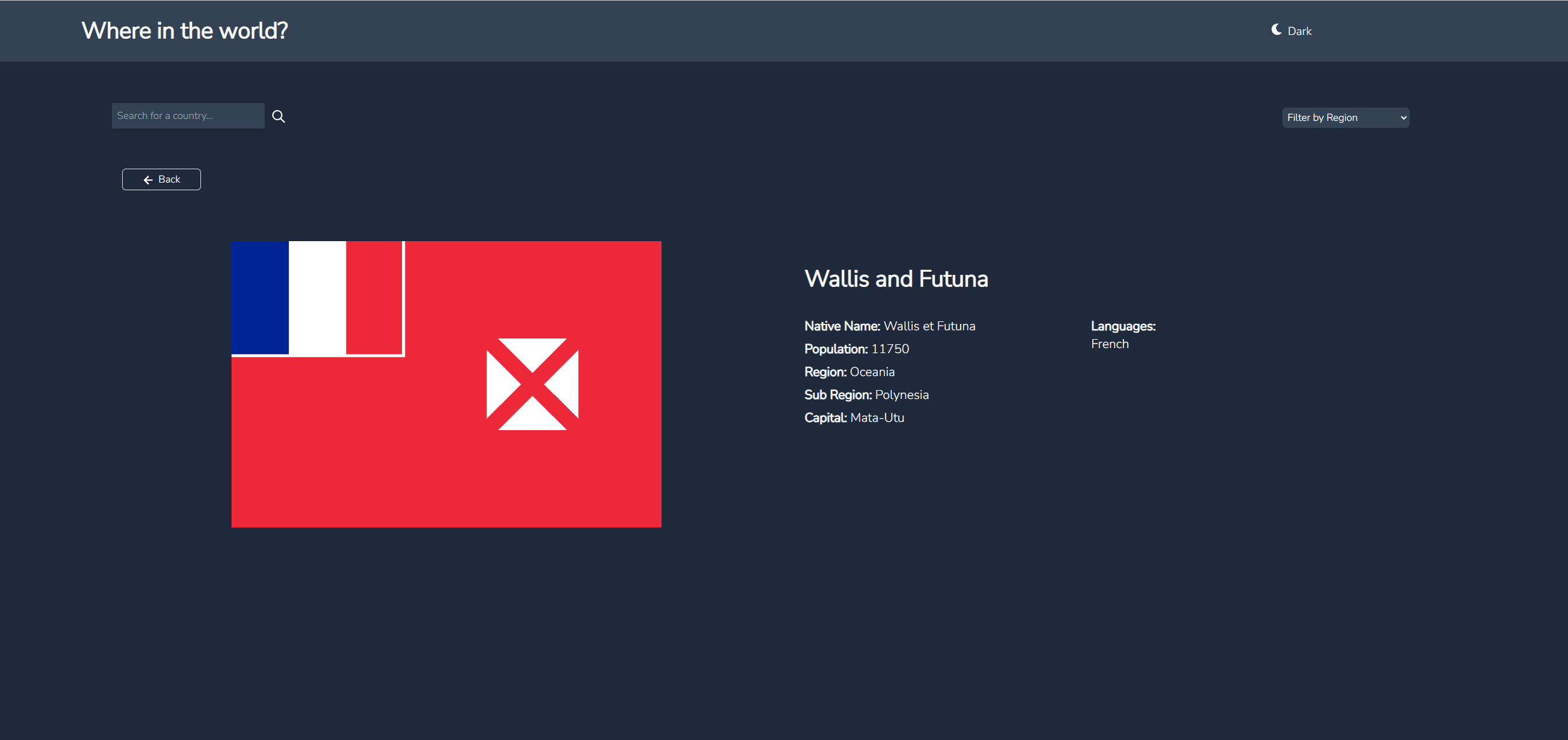Click the Native Name value text
1568x740 pixels.
point(929,326)
